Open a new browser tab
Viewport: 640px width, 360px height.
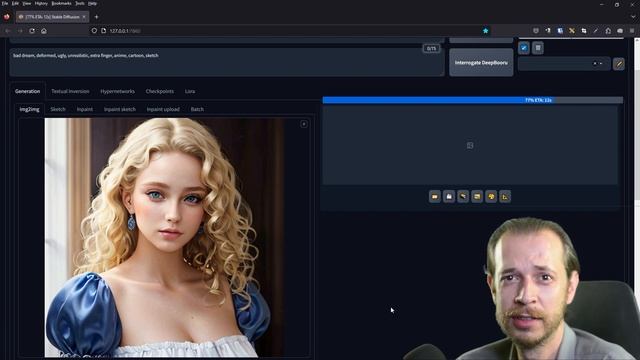(x=96, y=17)
